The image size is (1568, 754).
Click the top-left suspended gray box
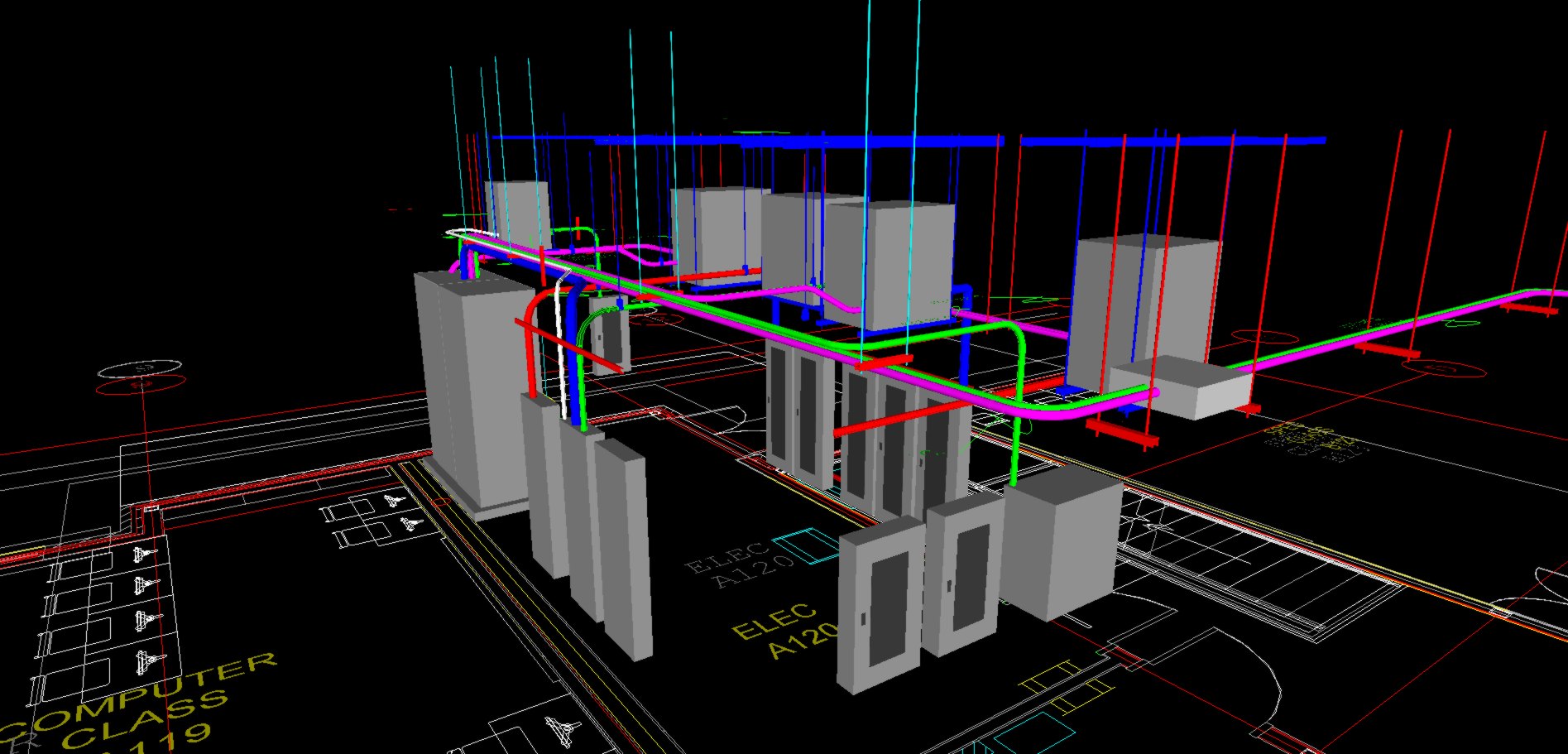(516, 211)
